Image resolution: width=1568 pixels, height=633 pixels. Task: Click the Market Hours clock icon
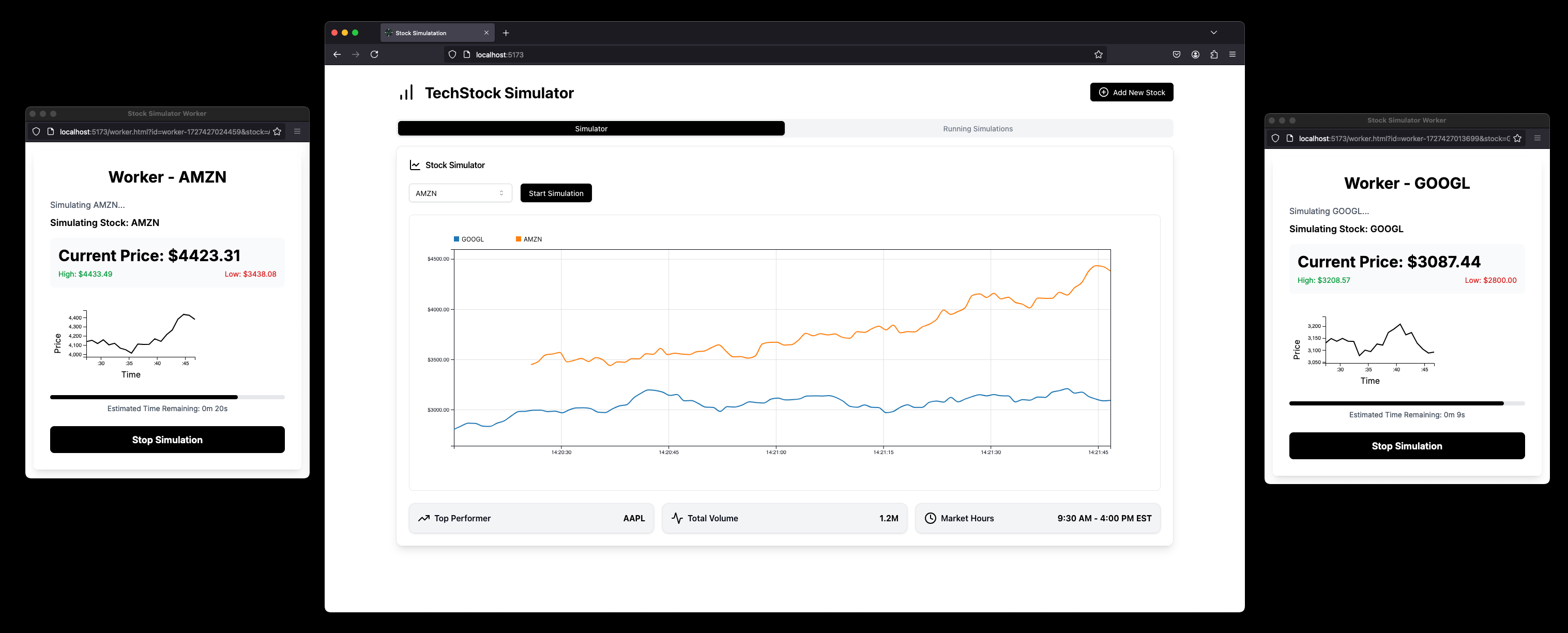(x=930, y=518)
